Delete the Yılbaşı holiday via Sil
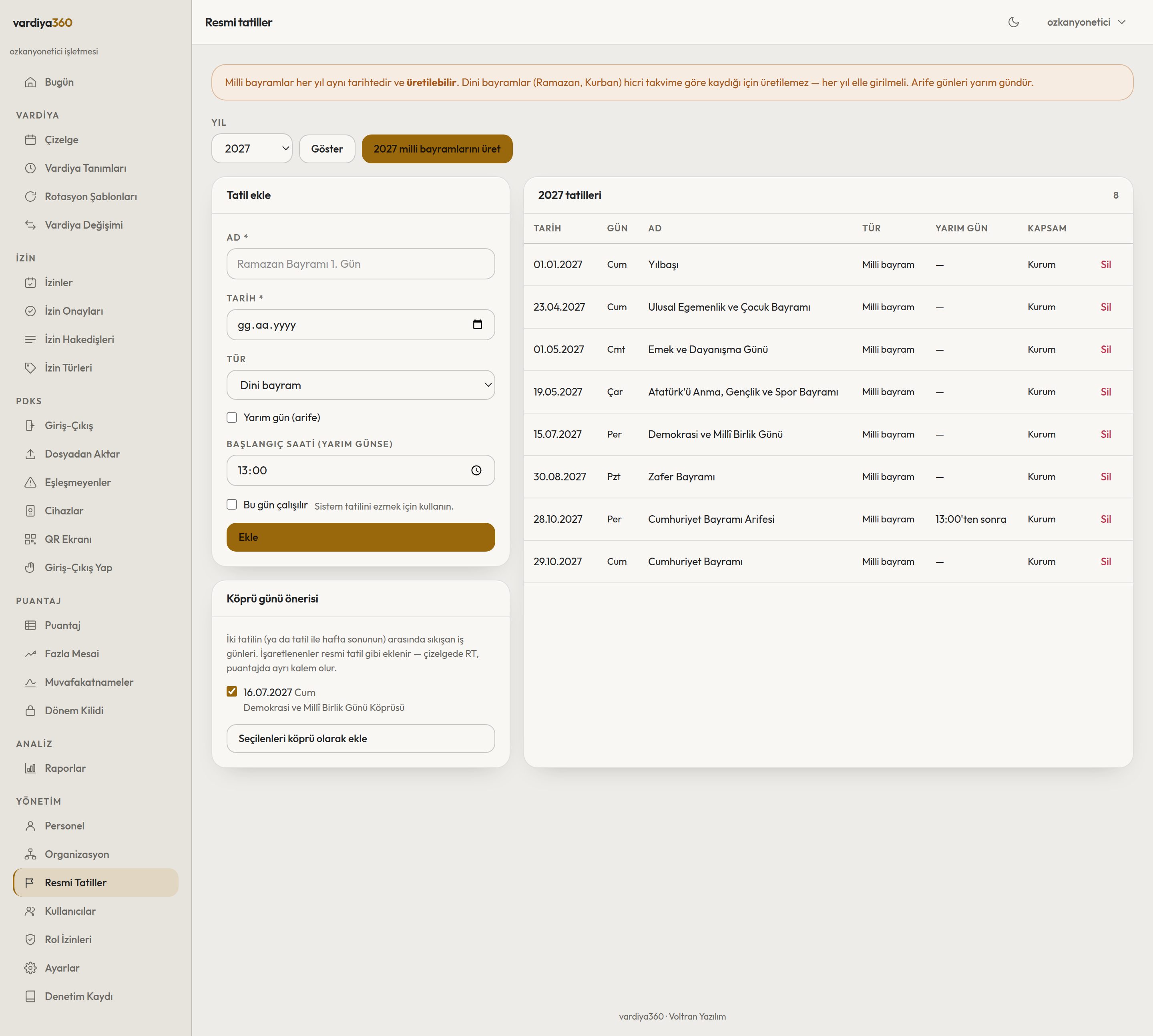This screenshot has width=1153, height=1036. click(1106, 264)
